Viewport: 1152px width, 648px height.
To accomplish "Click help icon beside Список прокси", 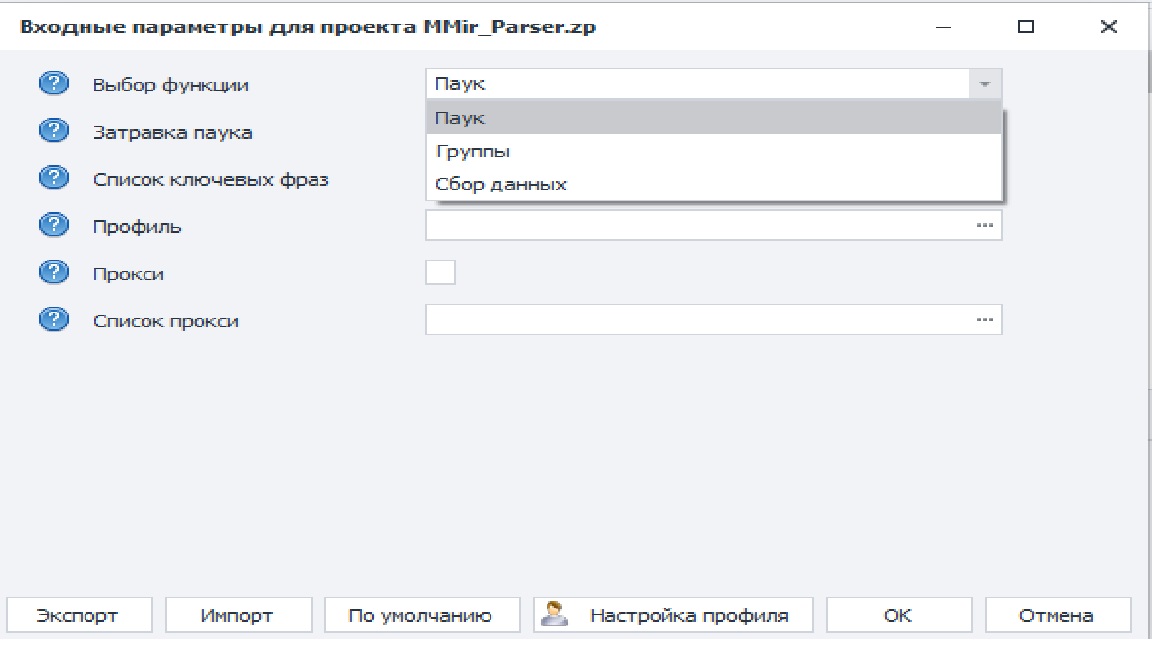I will pyautogui.click(x=53, y=321).
